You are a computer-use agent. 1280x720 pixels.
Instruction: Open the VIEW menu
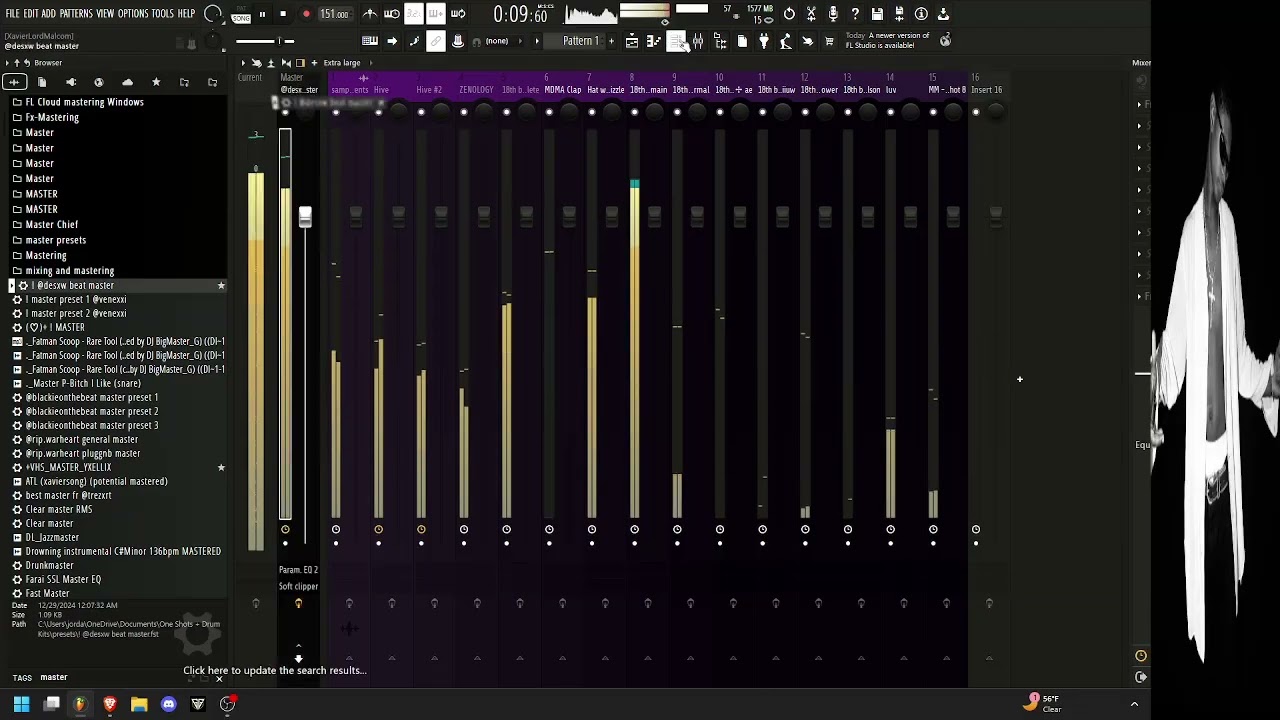coord(105,14)
